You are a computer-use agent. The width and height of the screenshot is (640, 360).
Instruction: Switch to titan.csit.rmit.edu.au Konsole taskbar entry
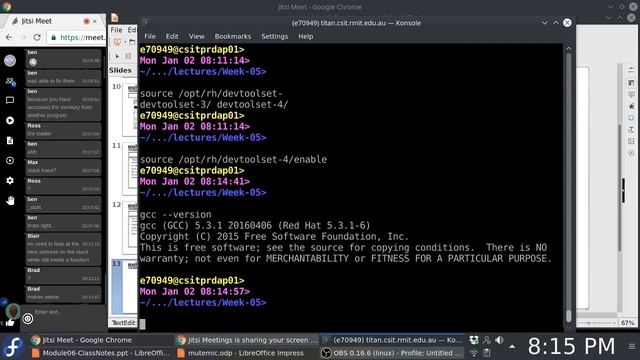pyautogui.click(x=392, y=340)
